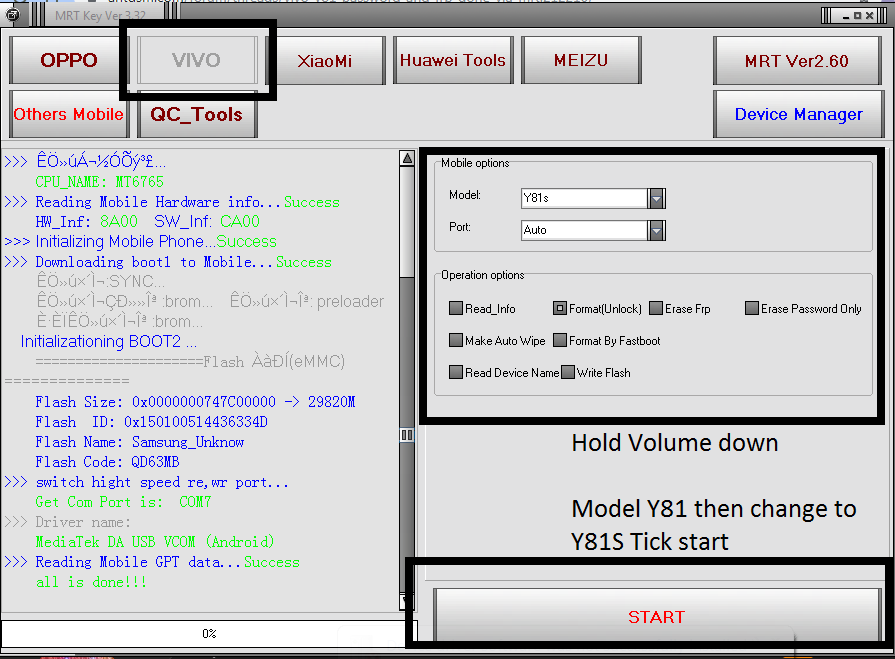Click the 'Driver name:' log line
Screen dimensions: 895x659
tap(67, 523)
